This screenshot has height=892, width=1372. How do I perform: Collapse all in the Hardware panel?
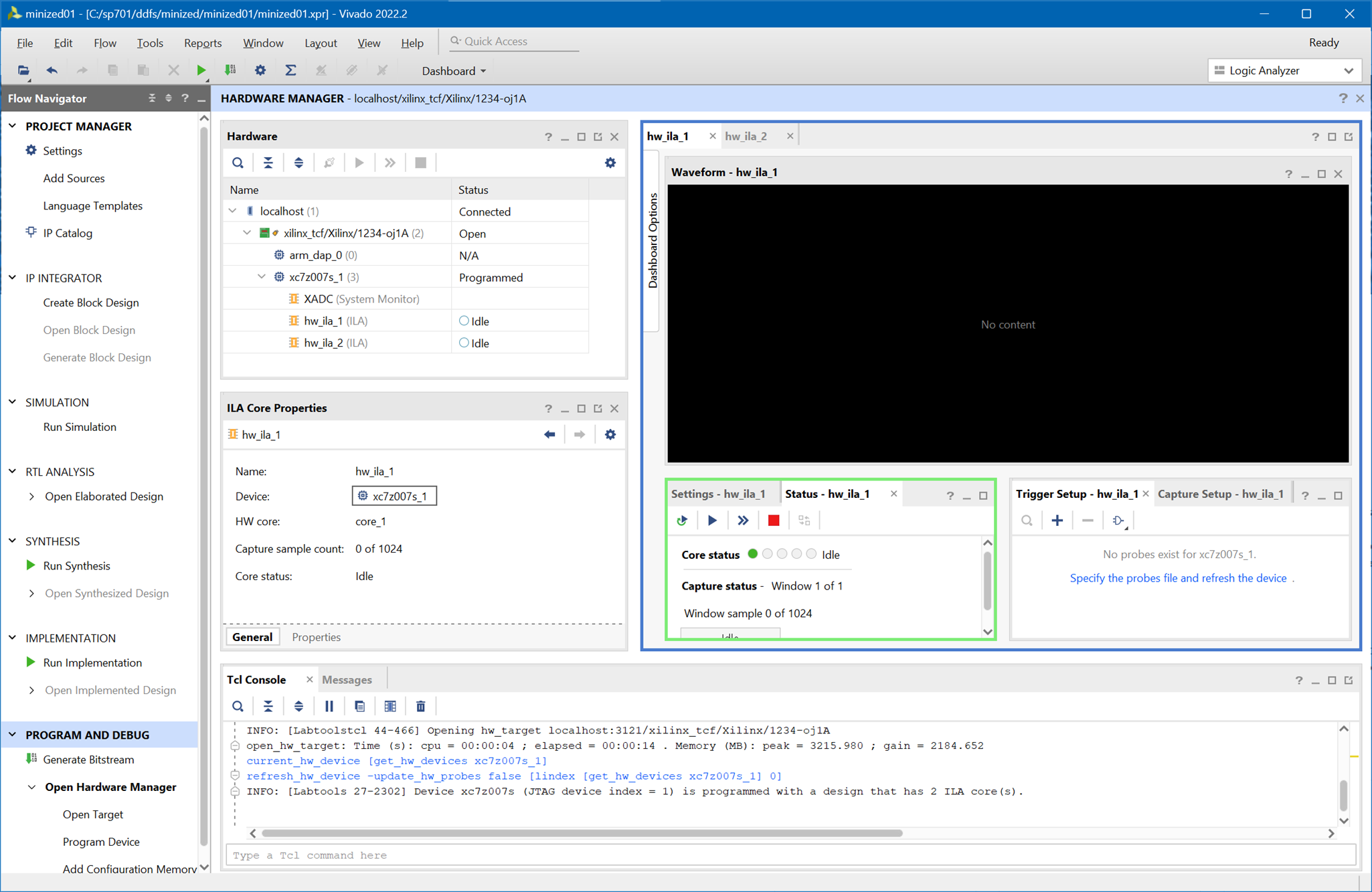pos(268,163)
